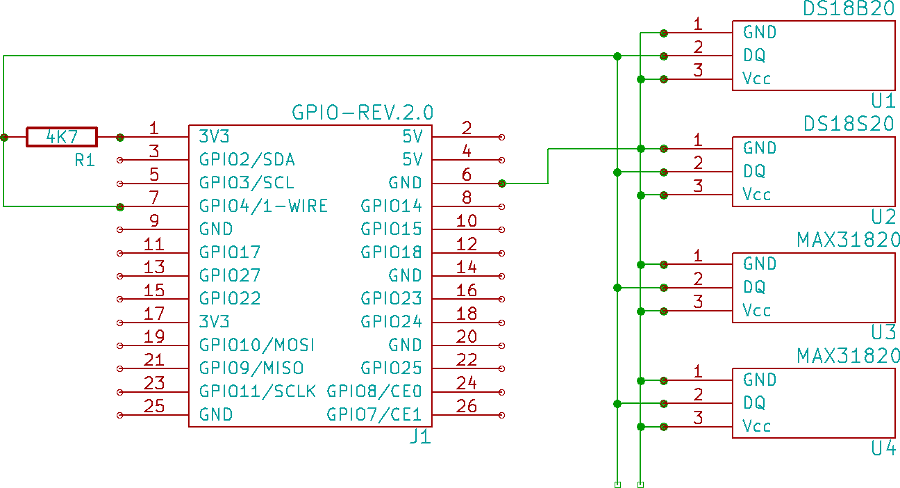Select the DS18S20 component name
900x488 pixels.
tap(848, 124)
